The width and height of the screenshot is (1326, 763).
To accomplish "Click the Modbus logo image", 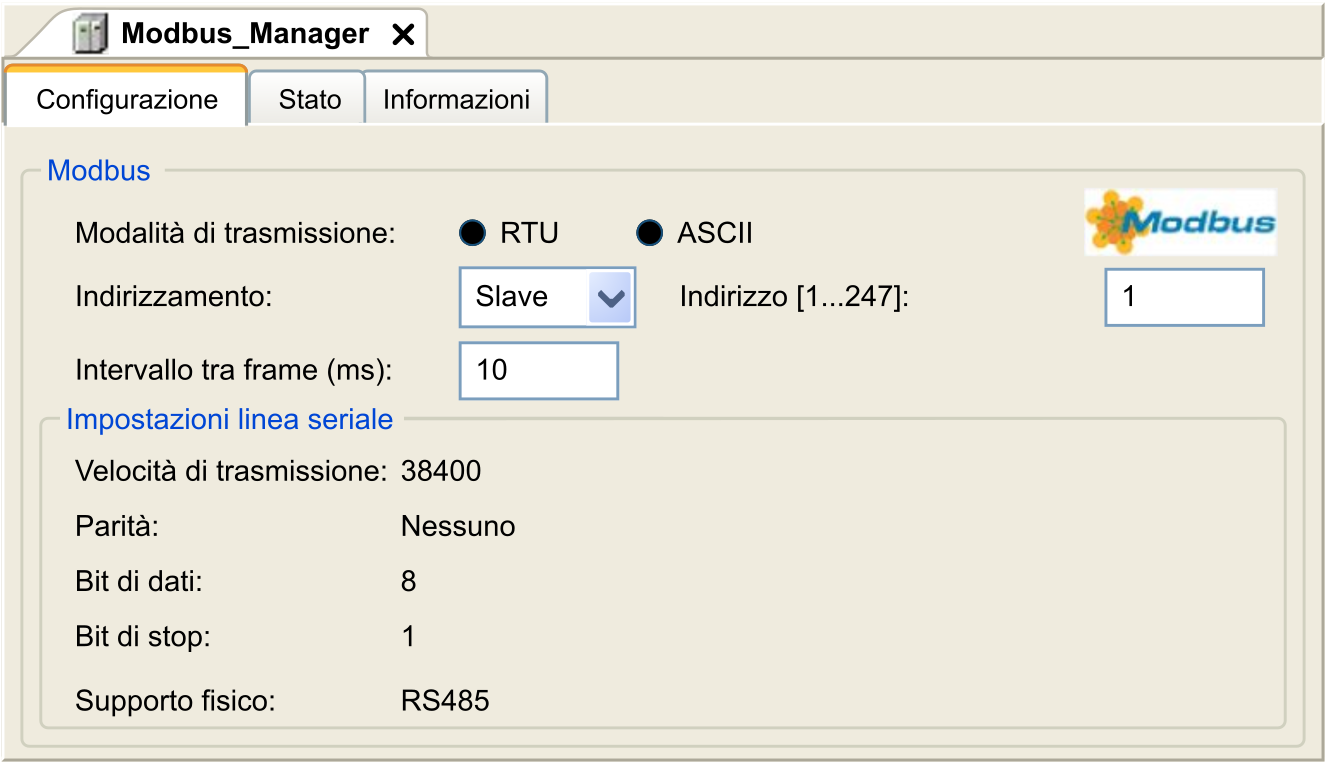I will (x=1180, y=222).
